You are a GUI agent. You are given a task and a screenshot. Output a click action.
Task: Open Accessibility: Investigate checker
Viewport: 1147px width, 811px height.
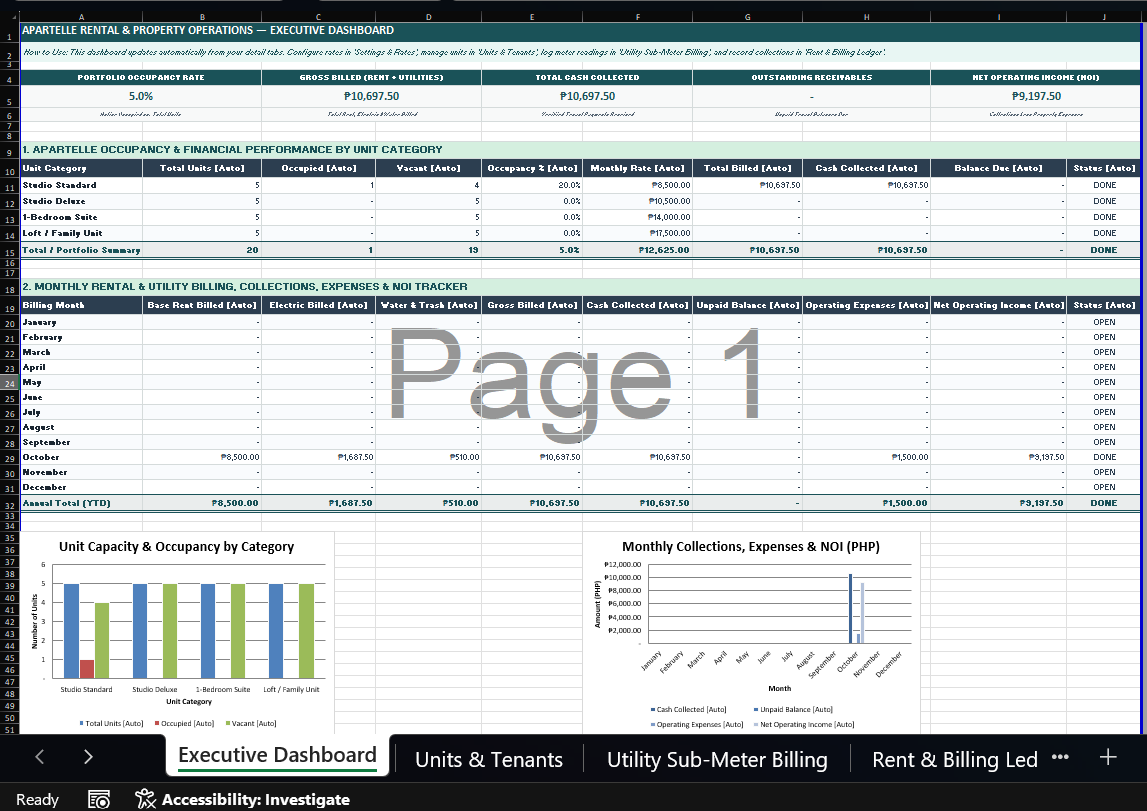point(243,799)
